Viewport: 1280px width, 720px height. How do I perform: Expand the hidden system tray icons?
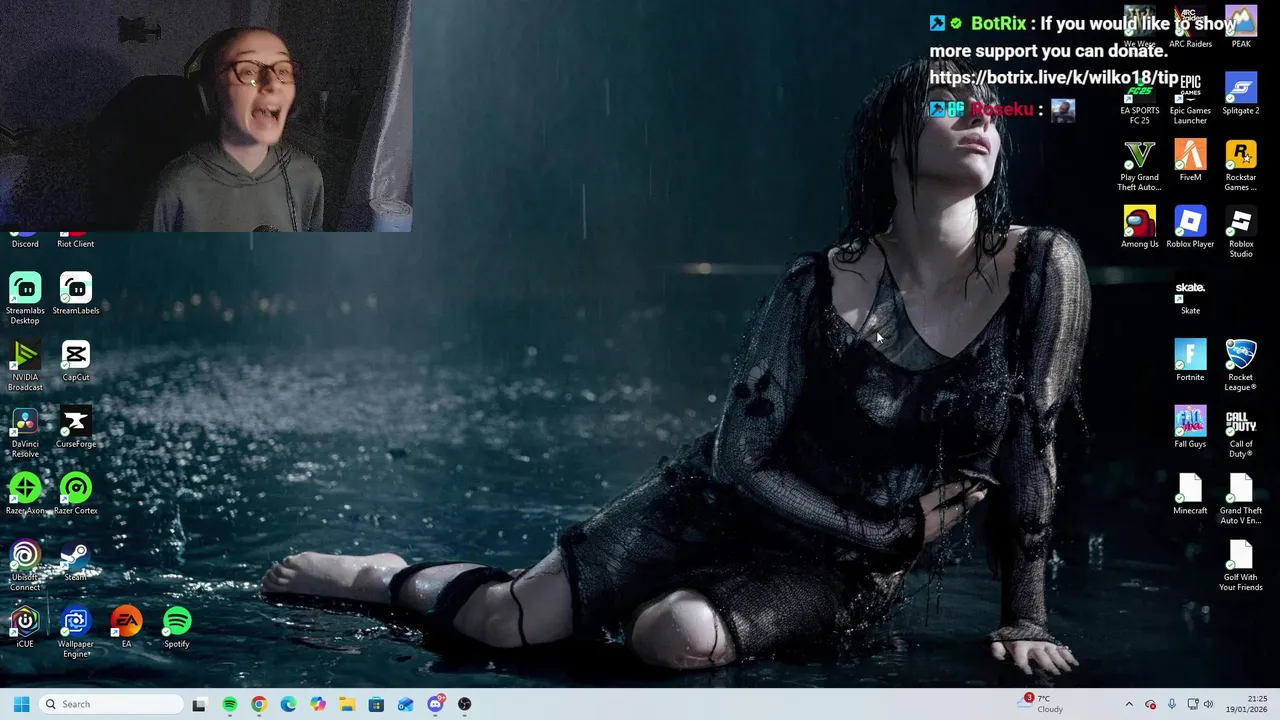[1129, 704]
